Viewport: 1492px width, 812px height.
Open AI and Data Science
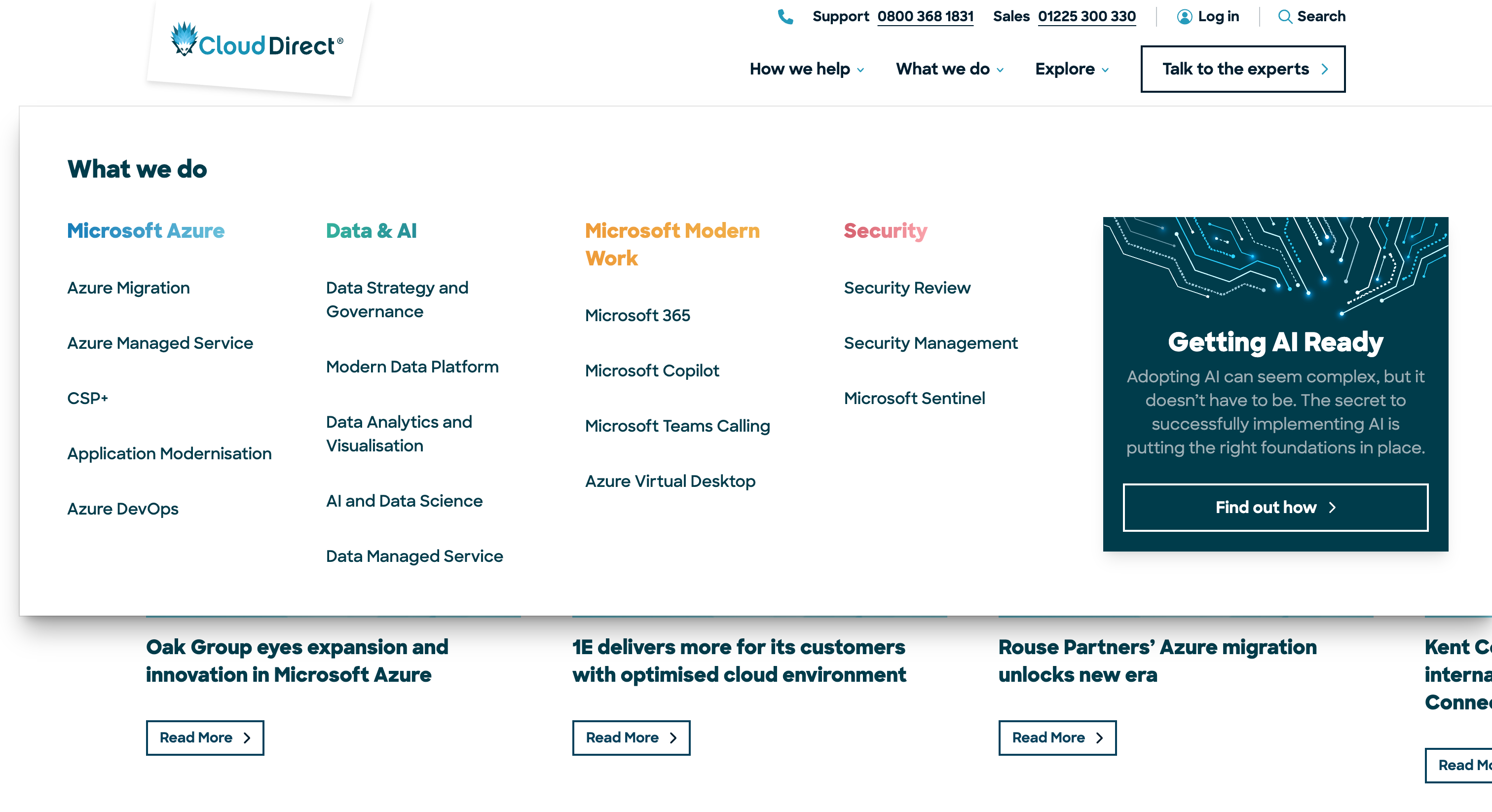pyautogui.click(x=404, y=501)
